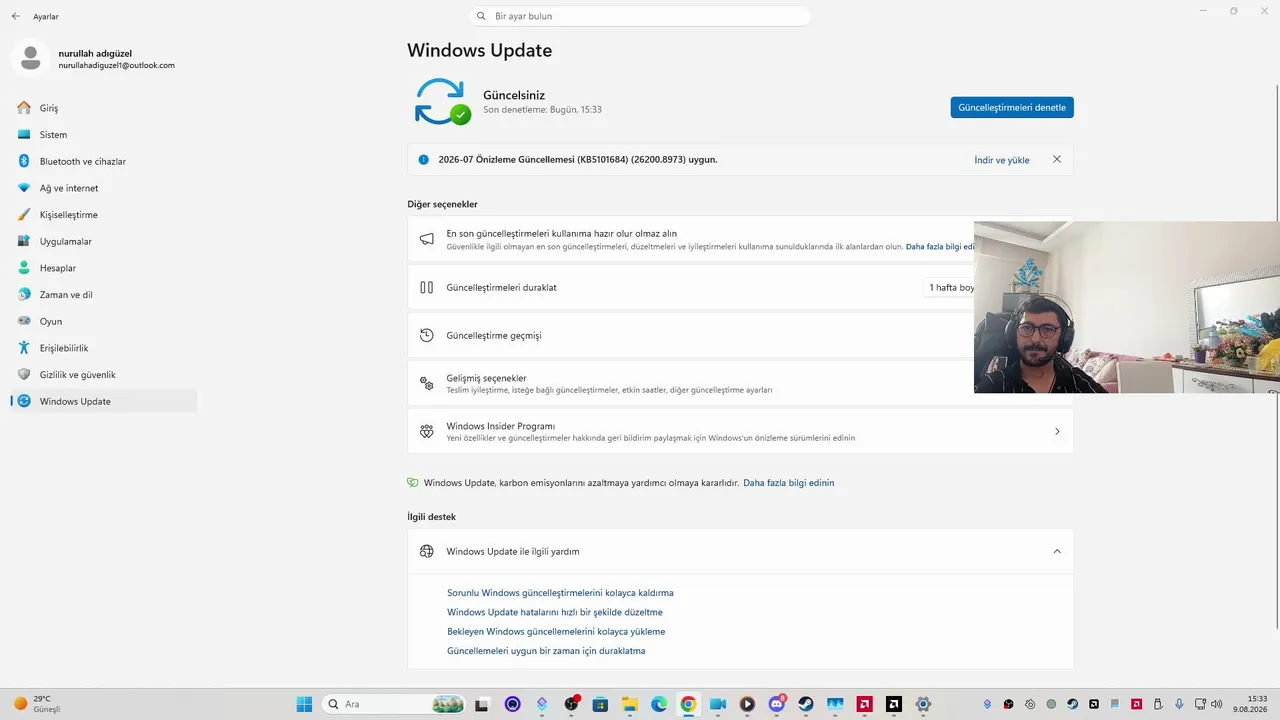
Task: Go to Hesaplar settings
Action: pos(104,268)
